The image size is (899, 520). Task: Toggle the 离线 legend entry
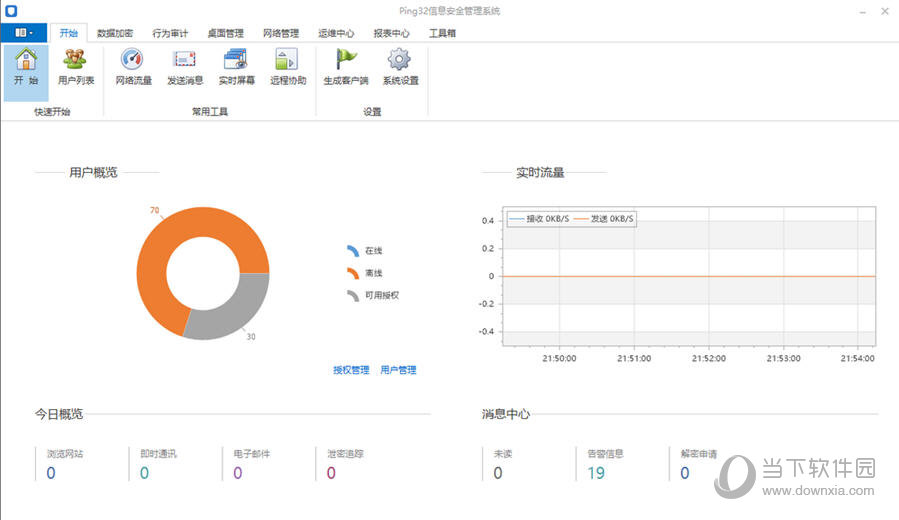pos(365,273)
